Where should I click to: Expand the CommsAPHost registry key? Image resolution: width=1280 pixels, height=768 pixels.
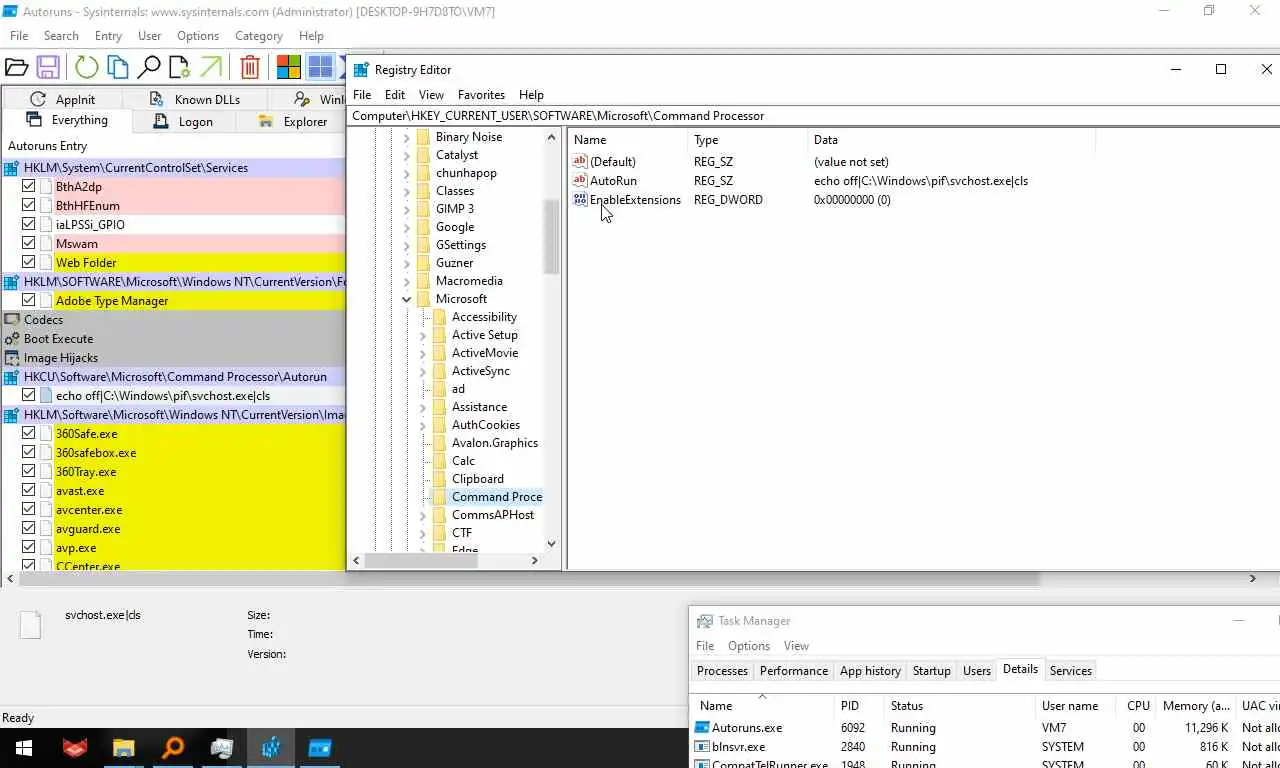[423, 515]
